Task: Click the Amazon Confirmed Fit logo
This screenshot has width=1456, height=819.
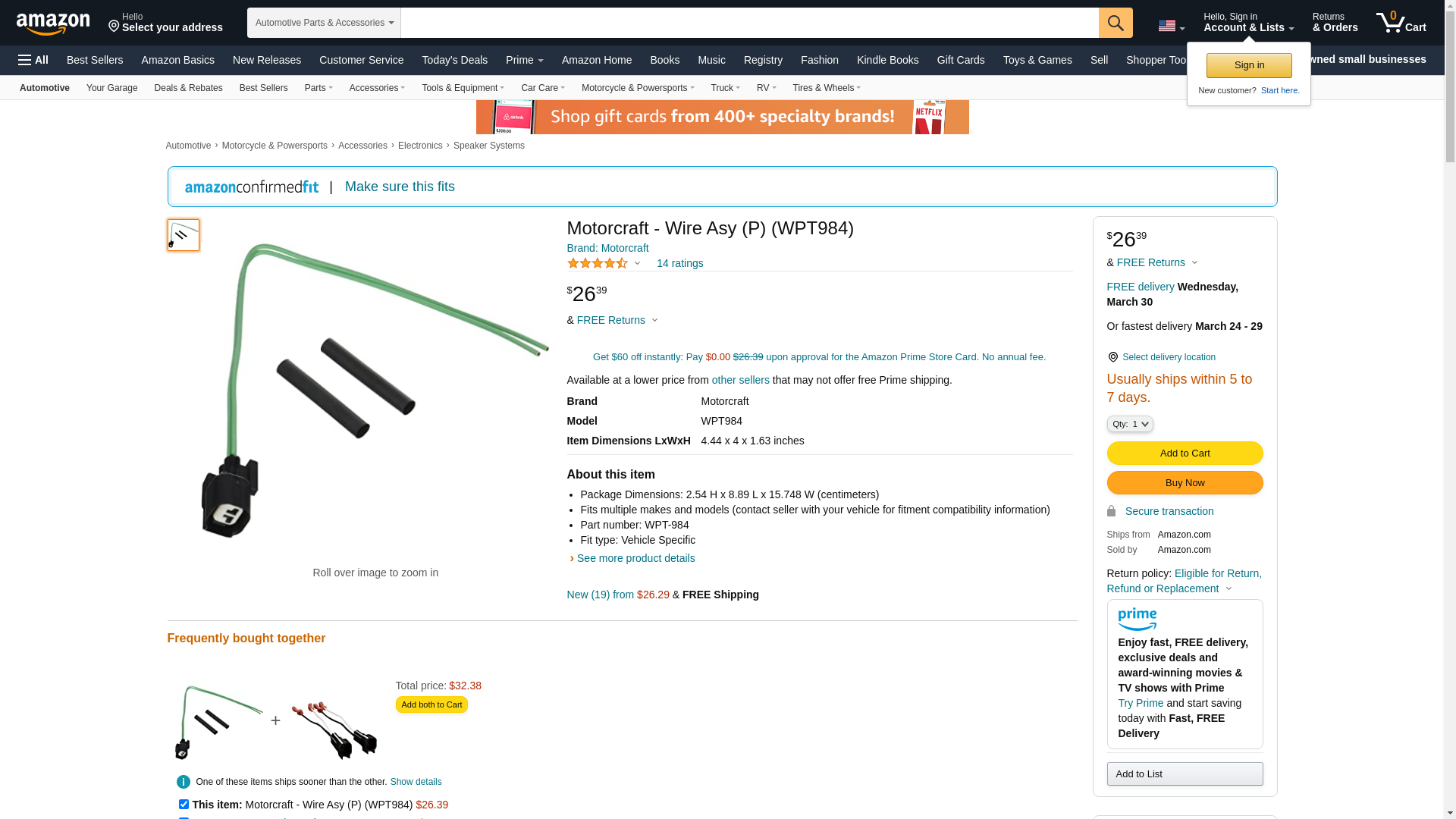Action: (x=252, y=187)
